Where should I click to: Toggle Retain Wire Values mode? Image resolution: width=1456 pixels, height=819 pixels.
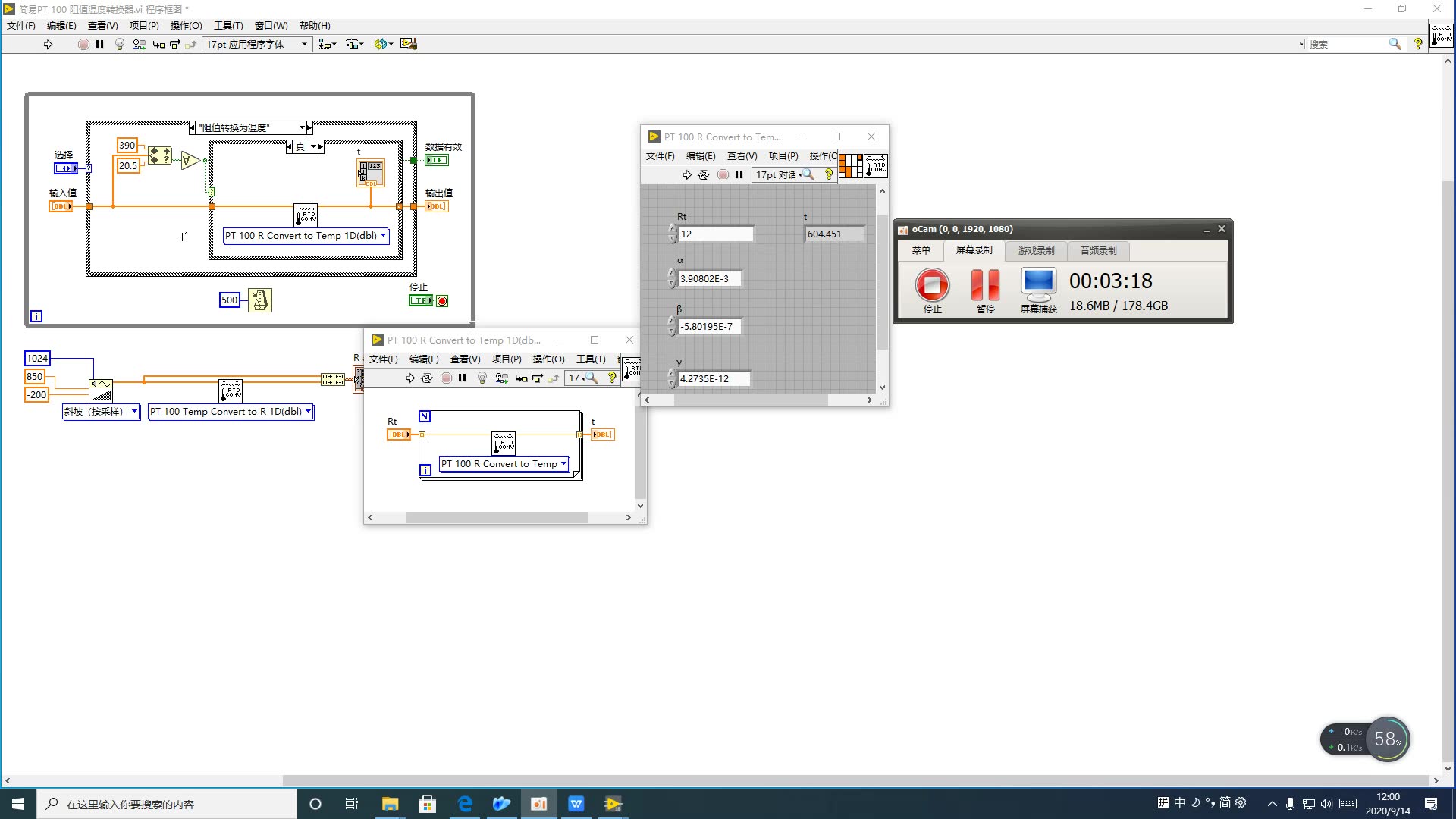click(139, 44)
